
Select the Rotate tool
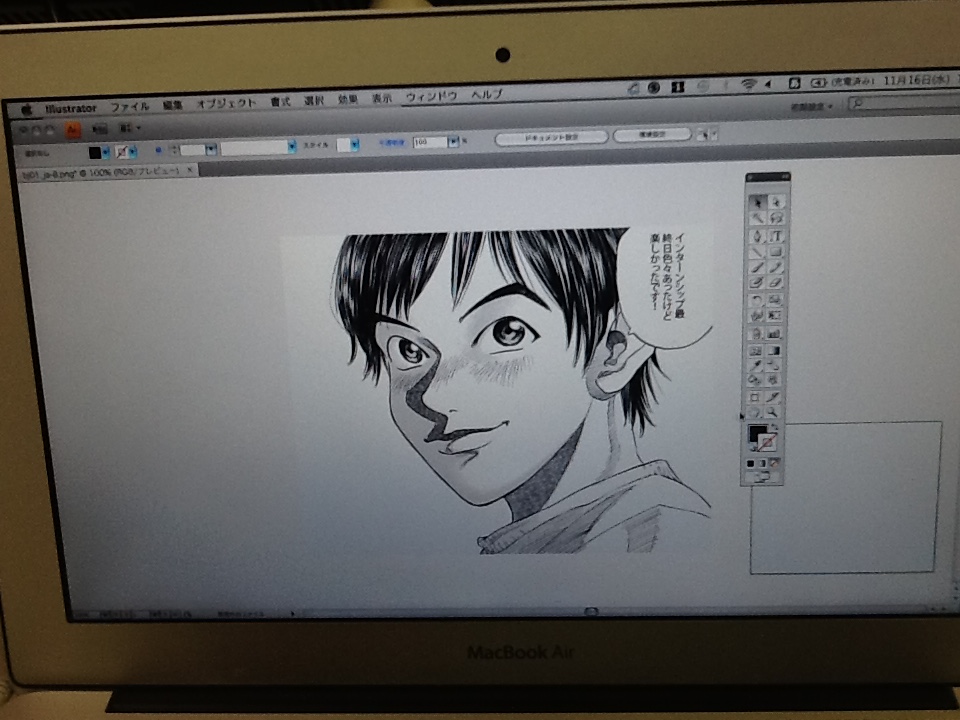(756, 299)
